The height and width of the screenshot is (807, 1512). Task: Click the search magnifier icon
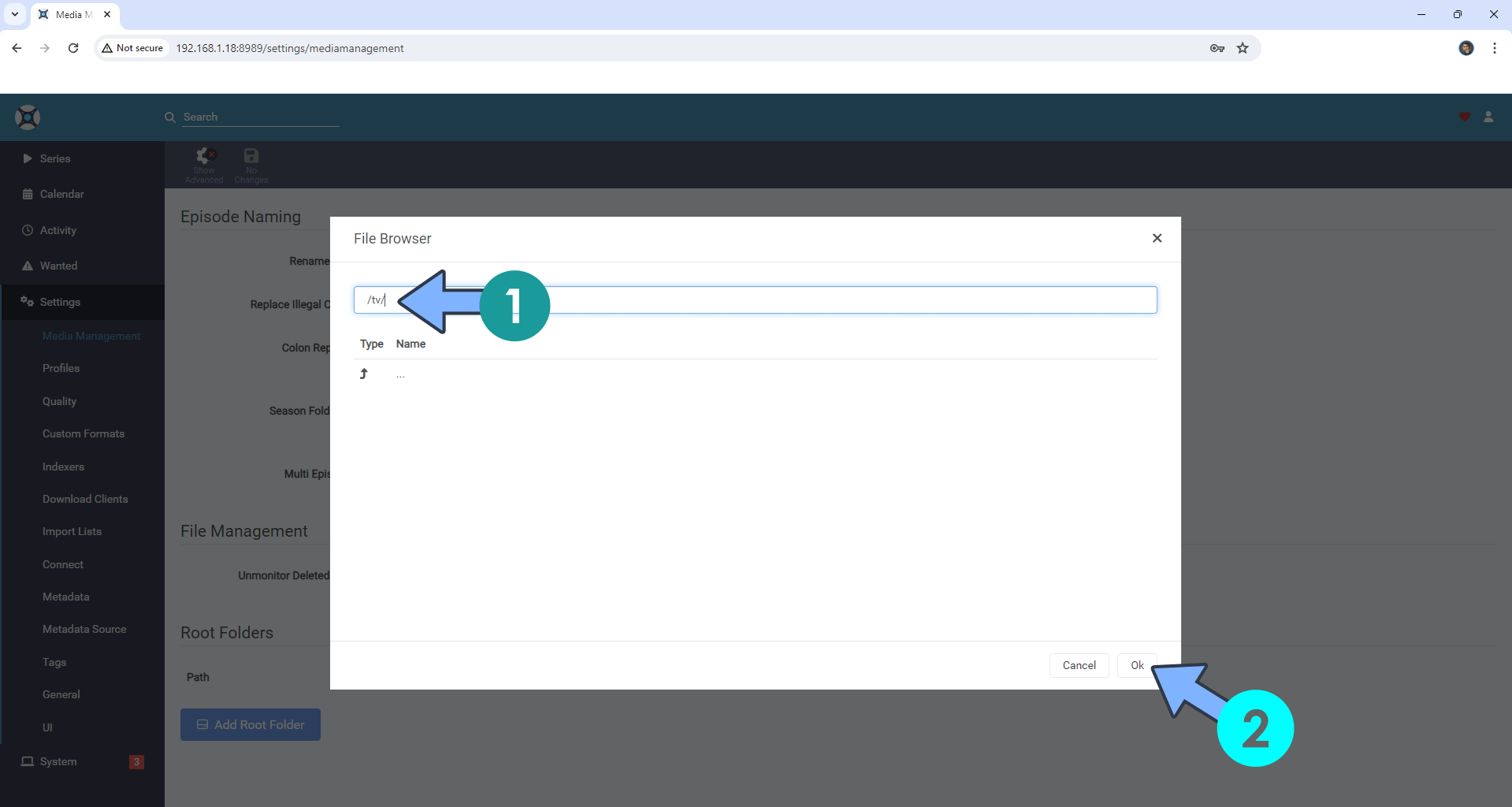[x=169, y=117]
